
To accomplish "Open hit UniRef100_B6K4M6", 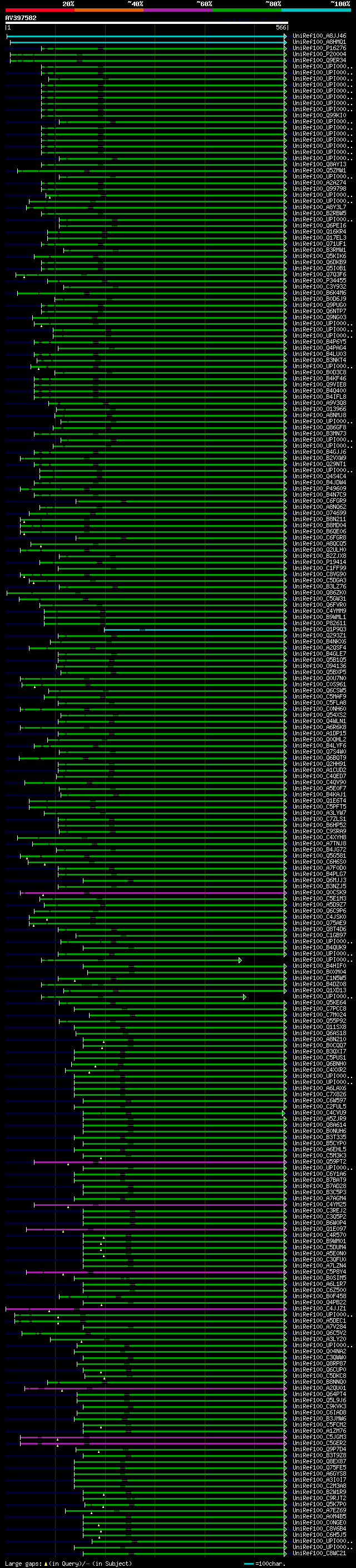I will pos(319,293).
